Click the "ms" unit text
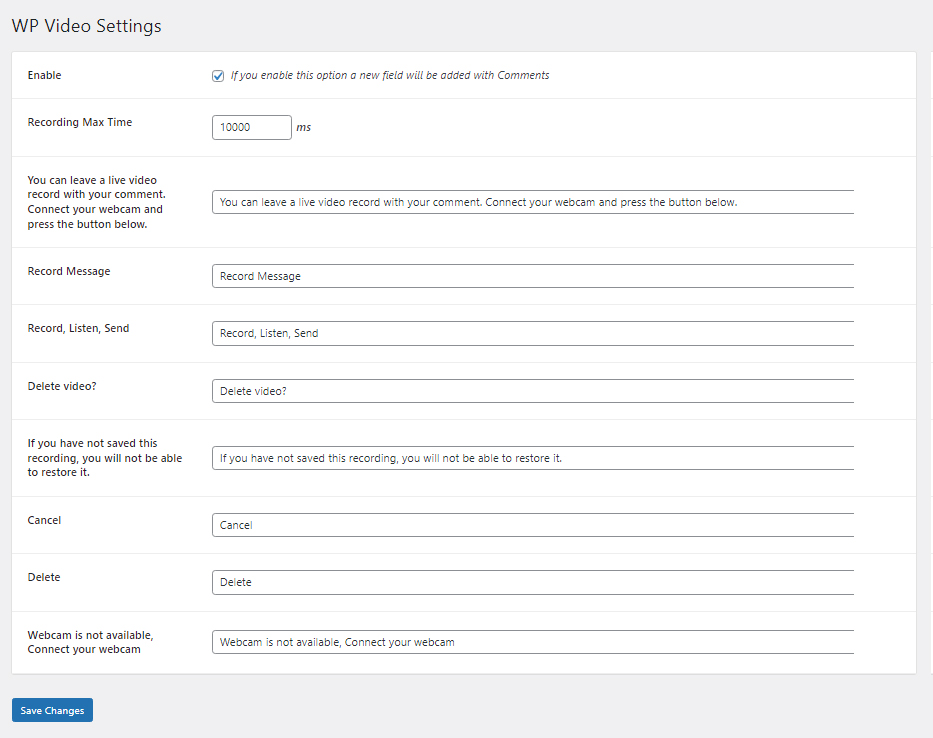This screenshot has width=933, height=738. pos(304,128)
